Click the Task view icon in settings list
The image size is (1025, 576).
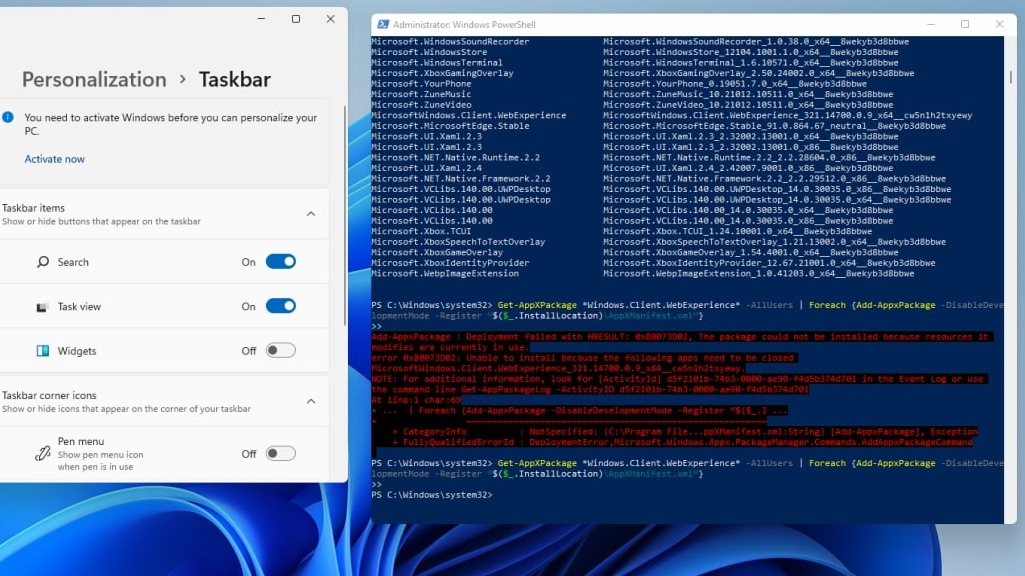point(42,307)
